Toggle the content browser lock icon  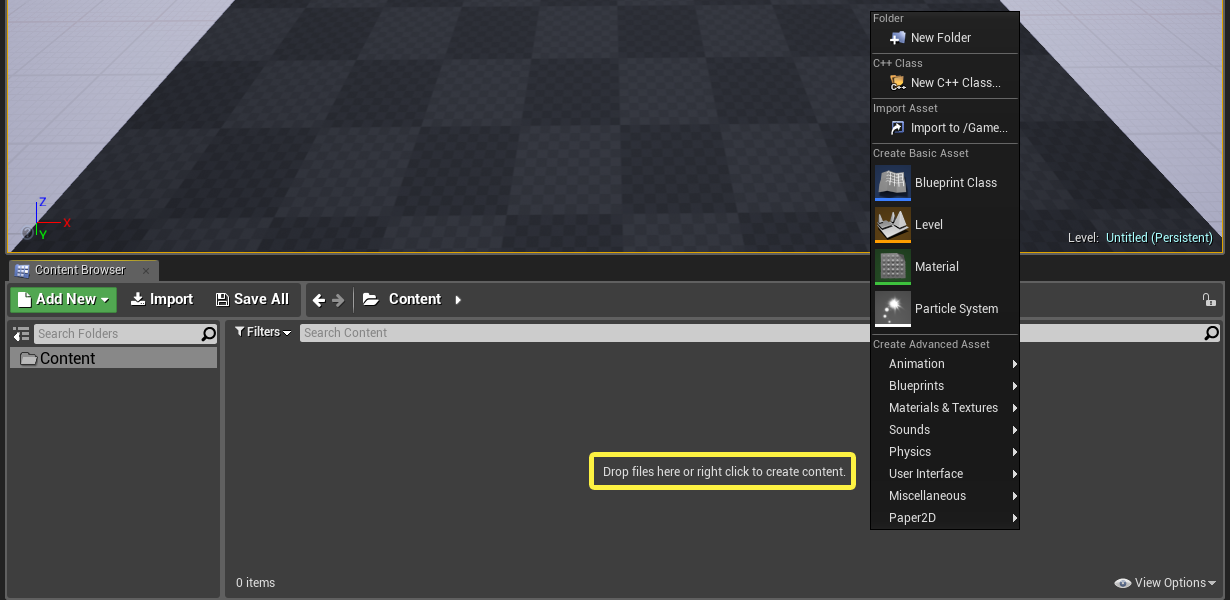point(1208,299)
